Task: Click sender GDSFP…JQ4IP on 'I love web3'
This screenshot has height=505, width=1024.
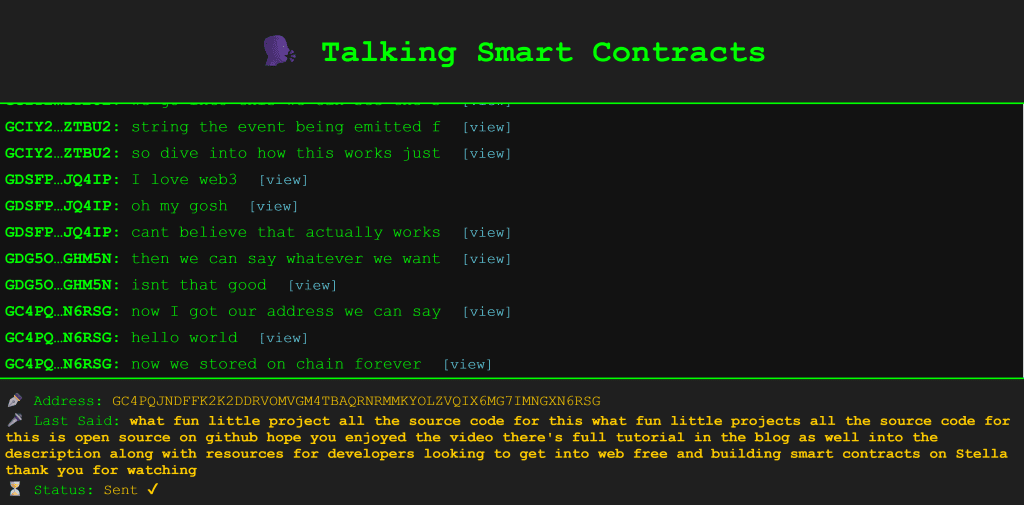Action: pyautogui.click(x=63, y=180)
